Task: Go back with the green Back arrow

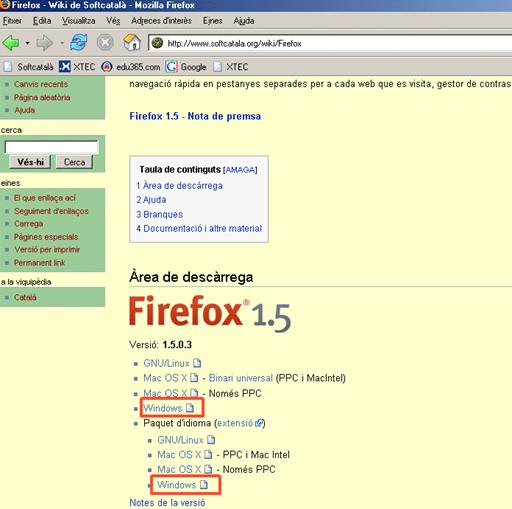Action: (x=11, y=43)
